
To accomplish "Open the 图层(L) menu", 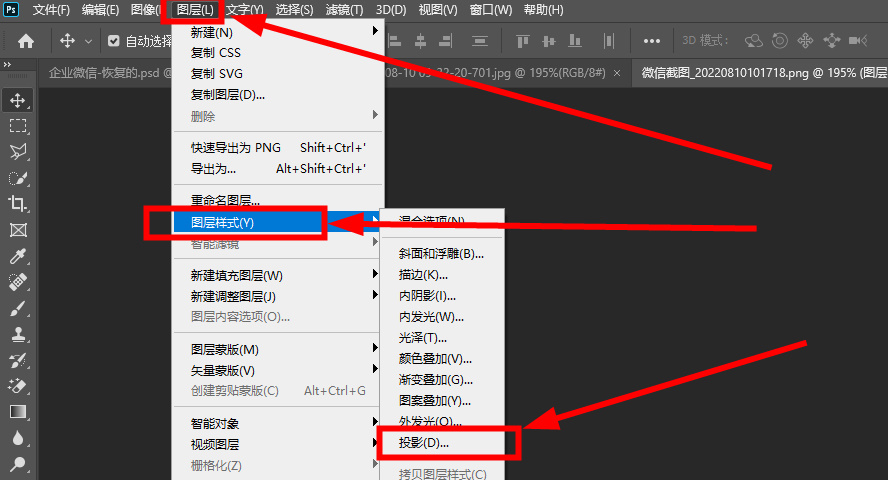I will point(195,10).
